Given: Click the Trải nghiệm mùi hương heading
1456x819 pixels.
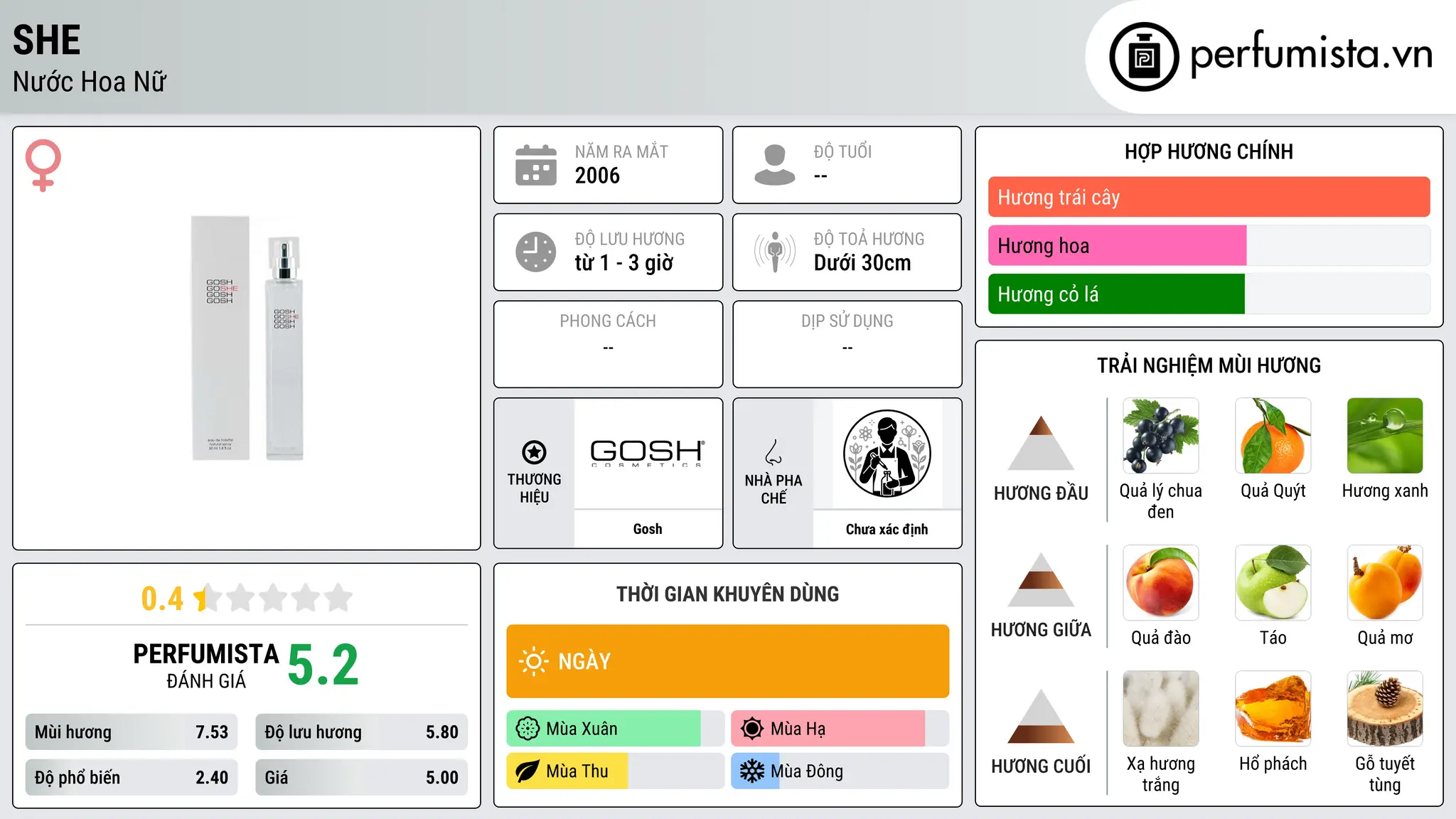Looking at the screenshot, I should tap(1209, 365).
